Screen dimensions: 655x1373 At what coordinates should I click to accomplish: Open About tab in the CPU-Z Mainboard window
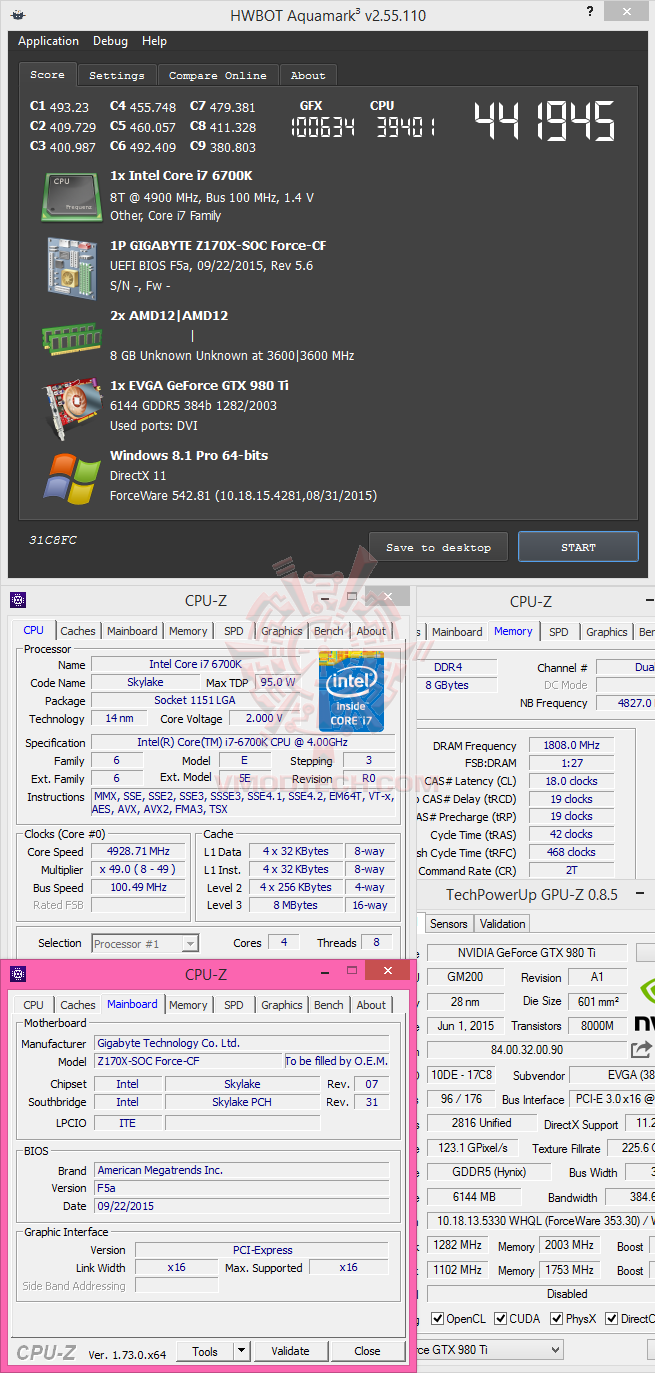click(371, 1005)
